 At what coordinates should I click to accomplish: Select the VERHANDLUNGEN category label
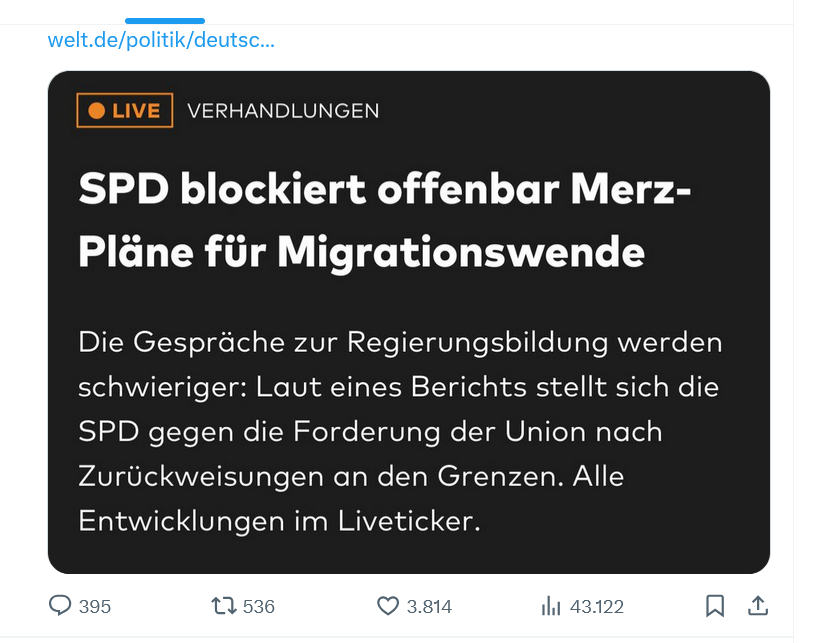pos(283,111)
